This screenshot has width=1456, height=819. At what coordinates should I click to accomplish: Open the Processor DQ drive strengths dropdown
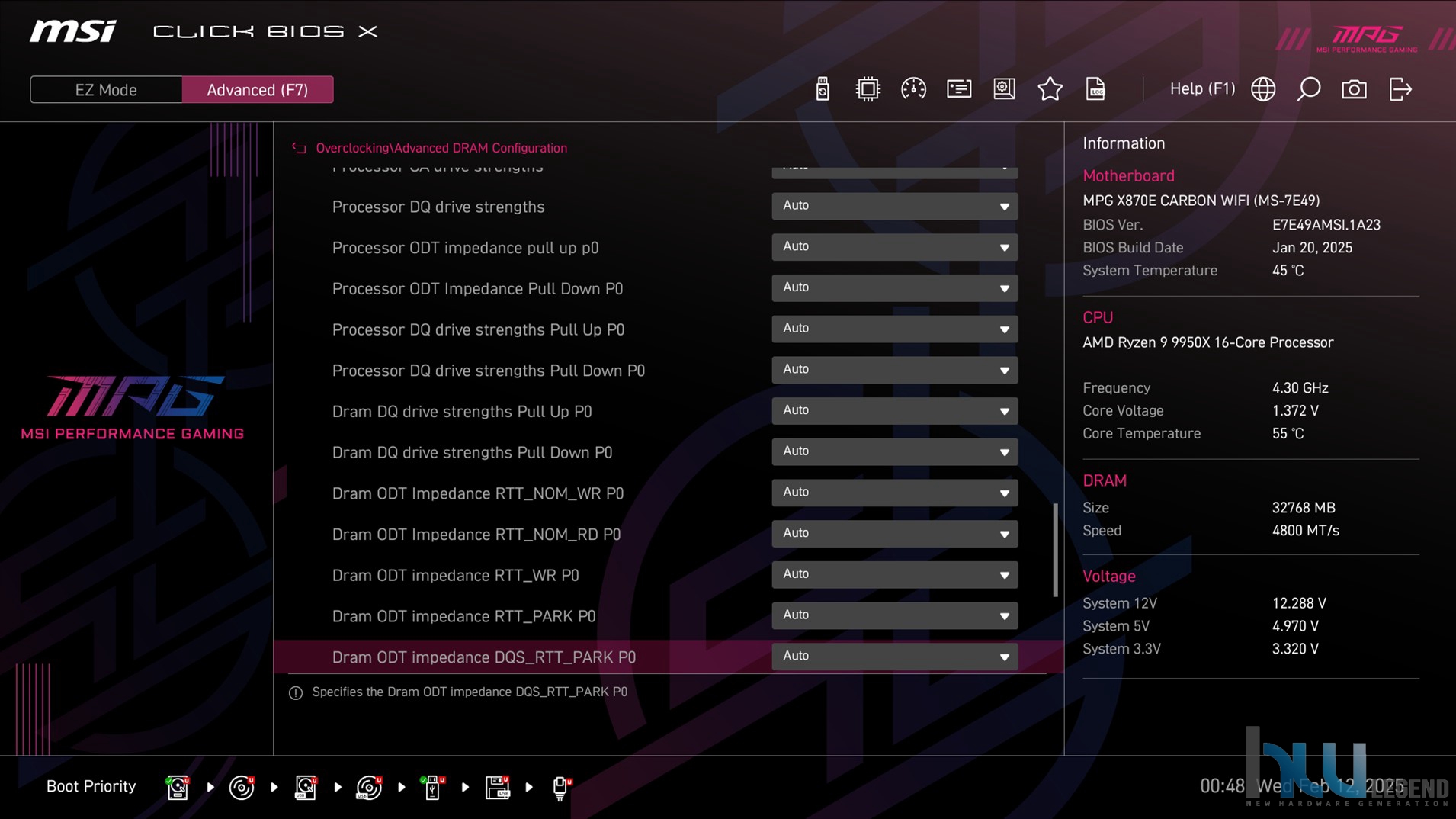pyautogui.click(x=894, y=206)
